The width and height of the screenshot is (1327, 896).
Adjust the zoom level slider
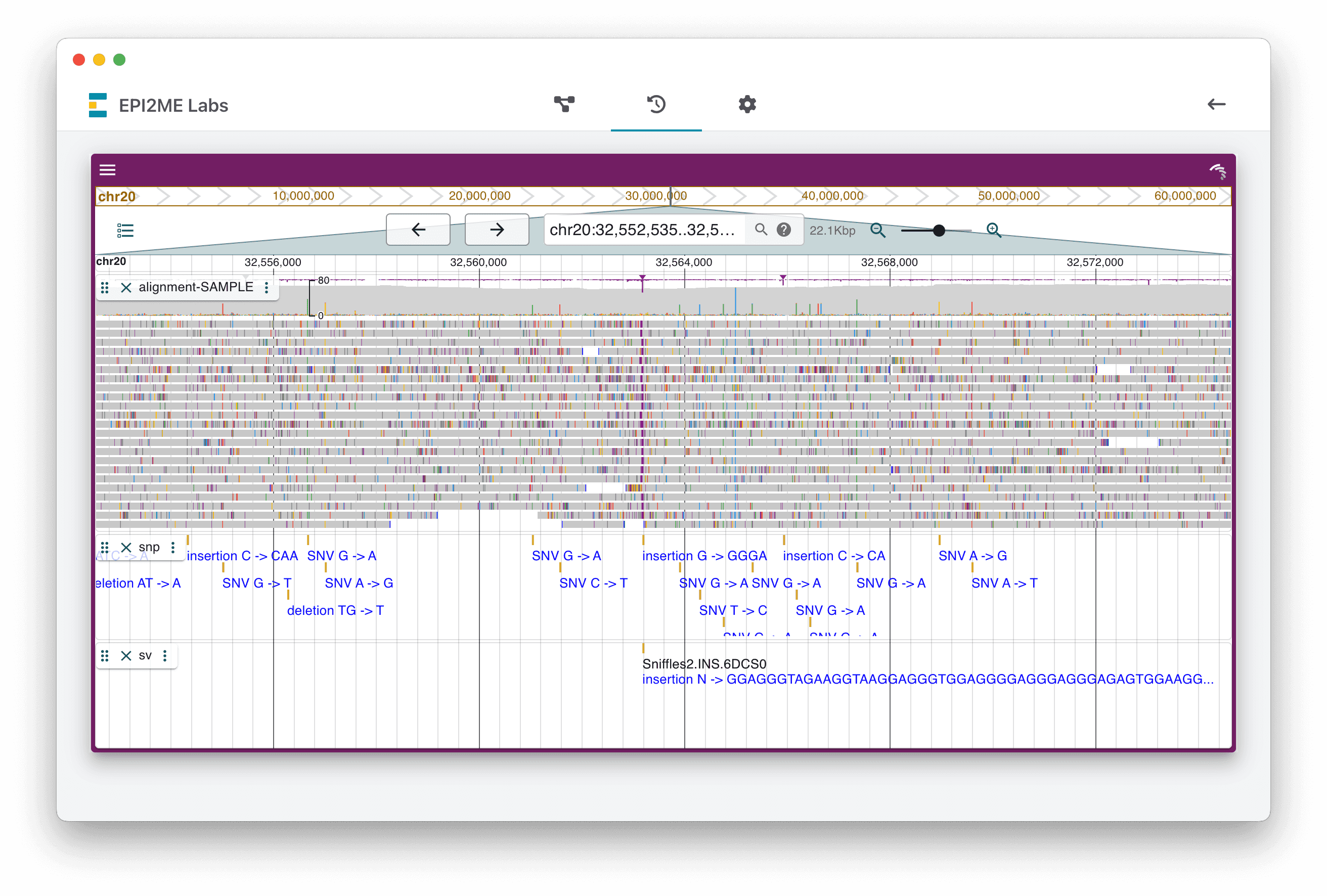pyautogui.click(x=938, y=230)
